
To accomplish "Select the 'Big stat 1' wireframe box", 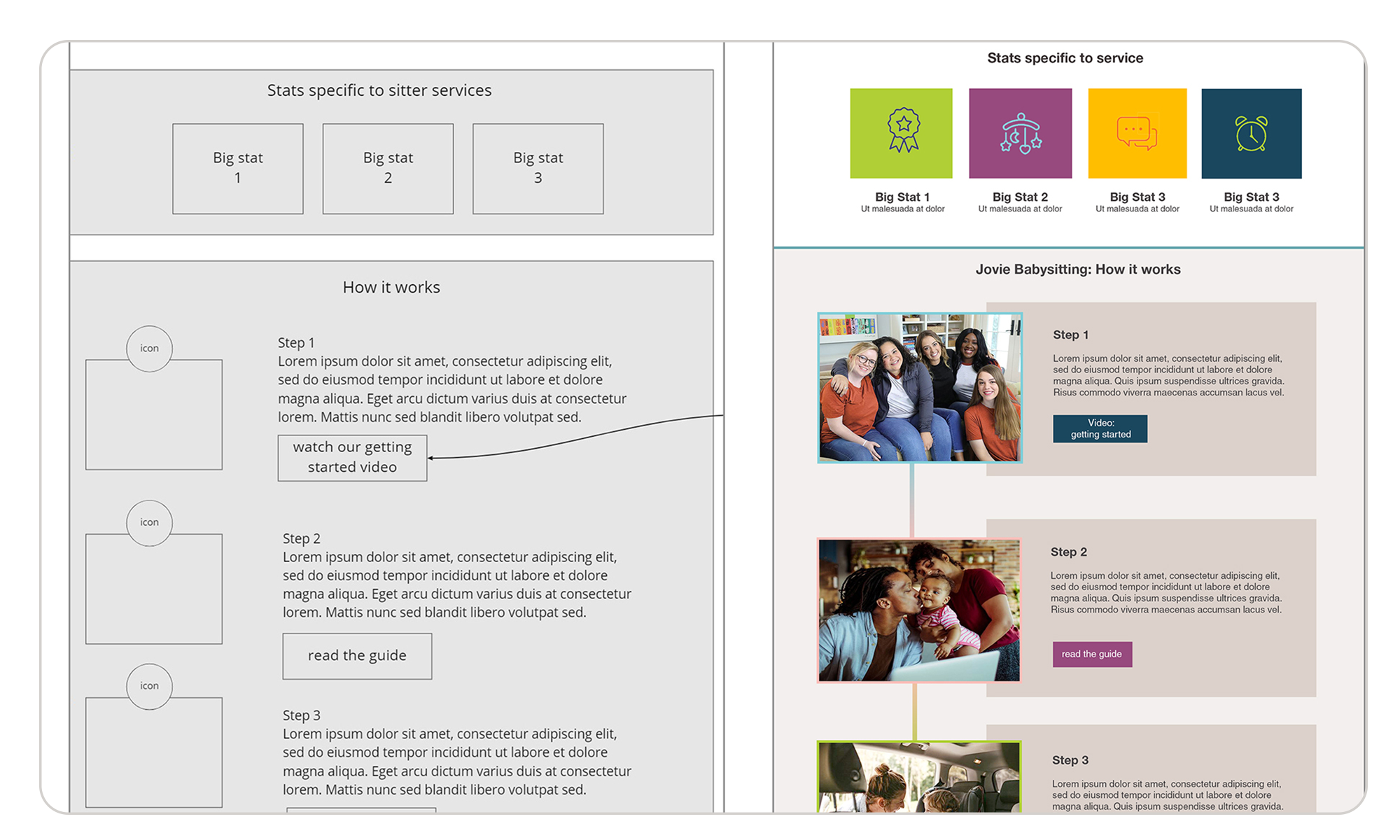I will point(238,169).
